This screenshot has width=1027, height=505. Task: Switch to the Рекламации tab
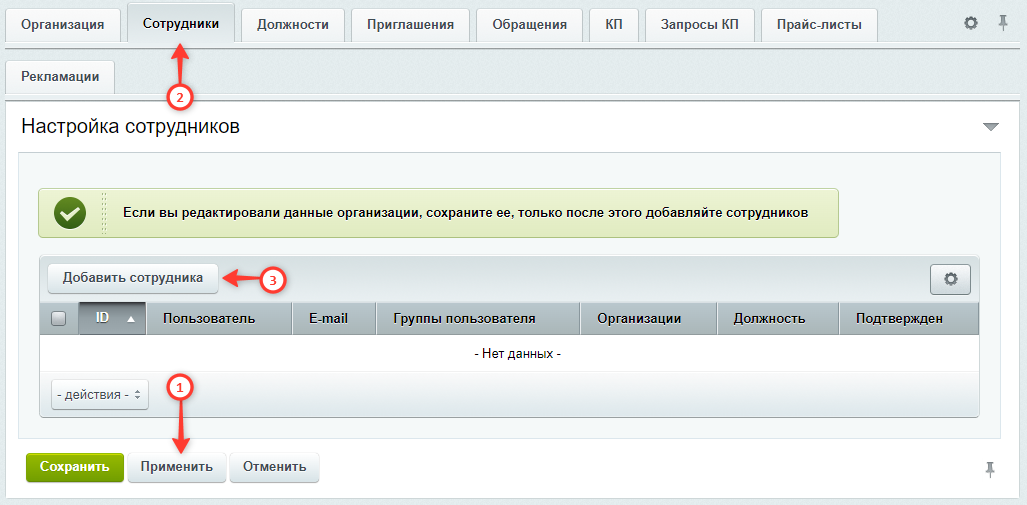coord(60,77)
